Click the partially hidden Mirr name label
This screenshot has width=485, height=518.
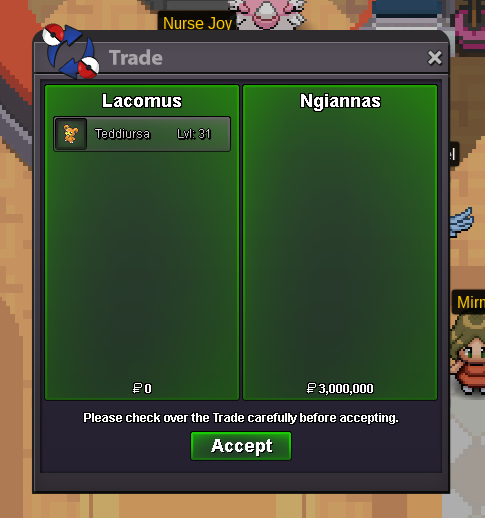point(469,302)
